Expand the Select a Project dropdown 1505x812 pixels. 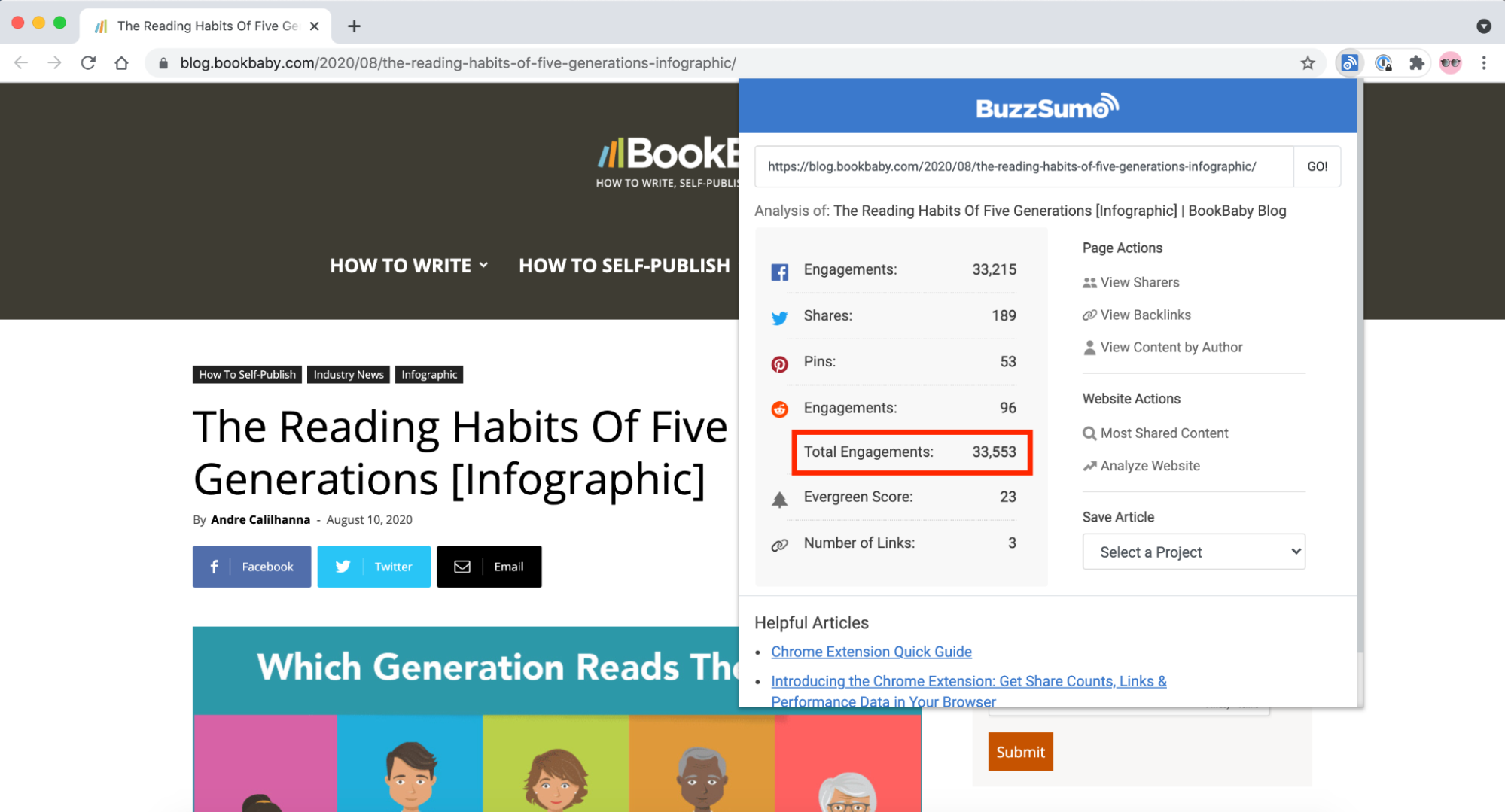[1193, 552]
